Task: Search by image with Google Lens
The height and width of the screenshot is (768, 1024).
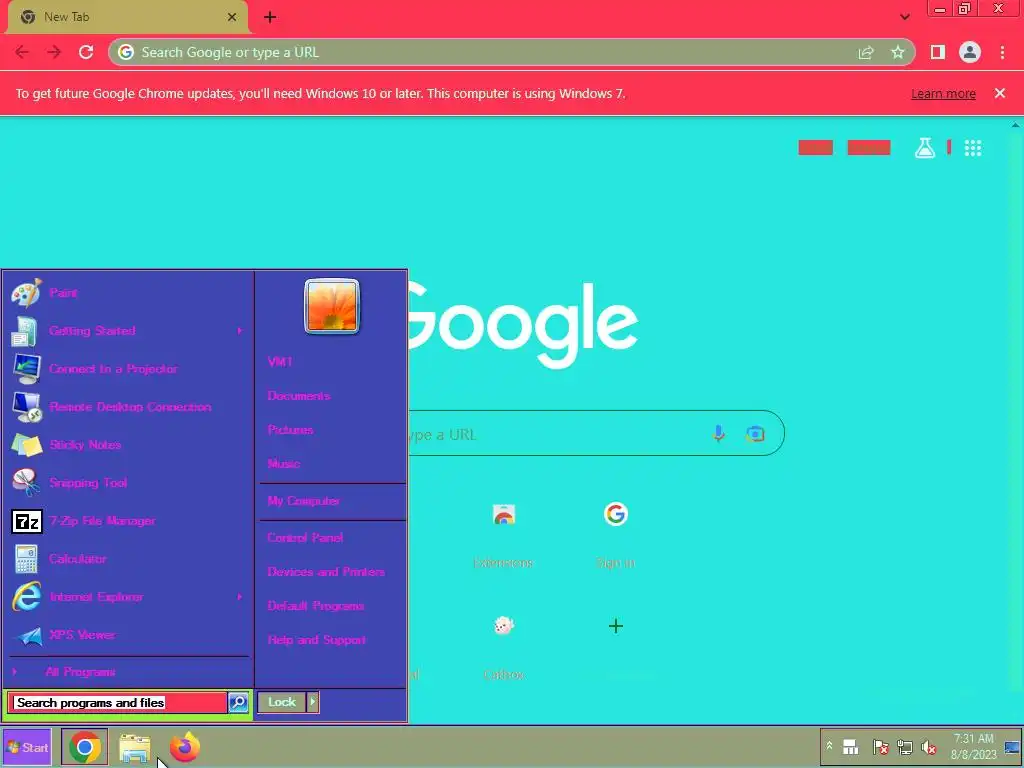Action: point(755,434)
